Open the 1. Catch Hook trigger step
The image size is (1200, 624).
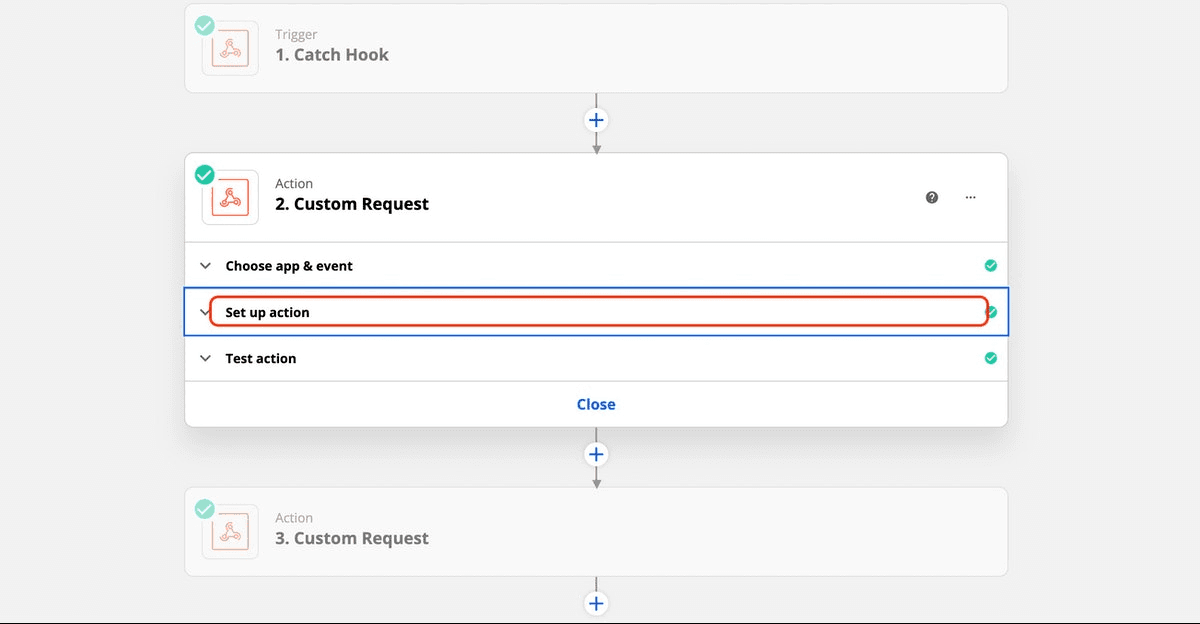(x=596, y=48)
